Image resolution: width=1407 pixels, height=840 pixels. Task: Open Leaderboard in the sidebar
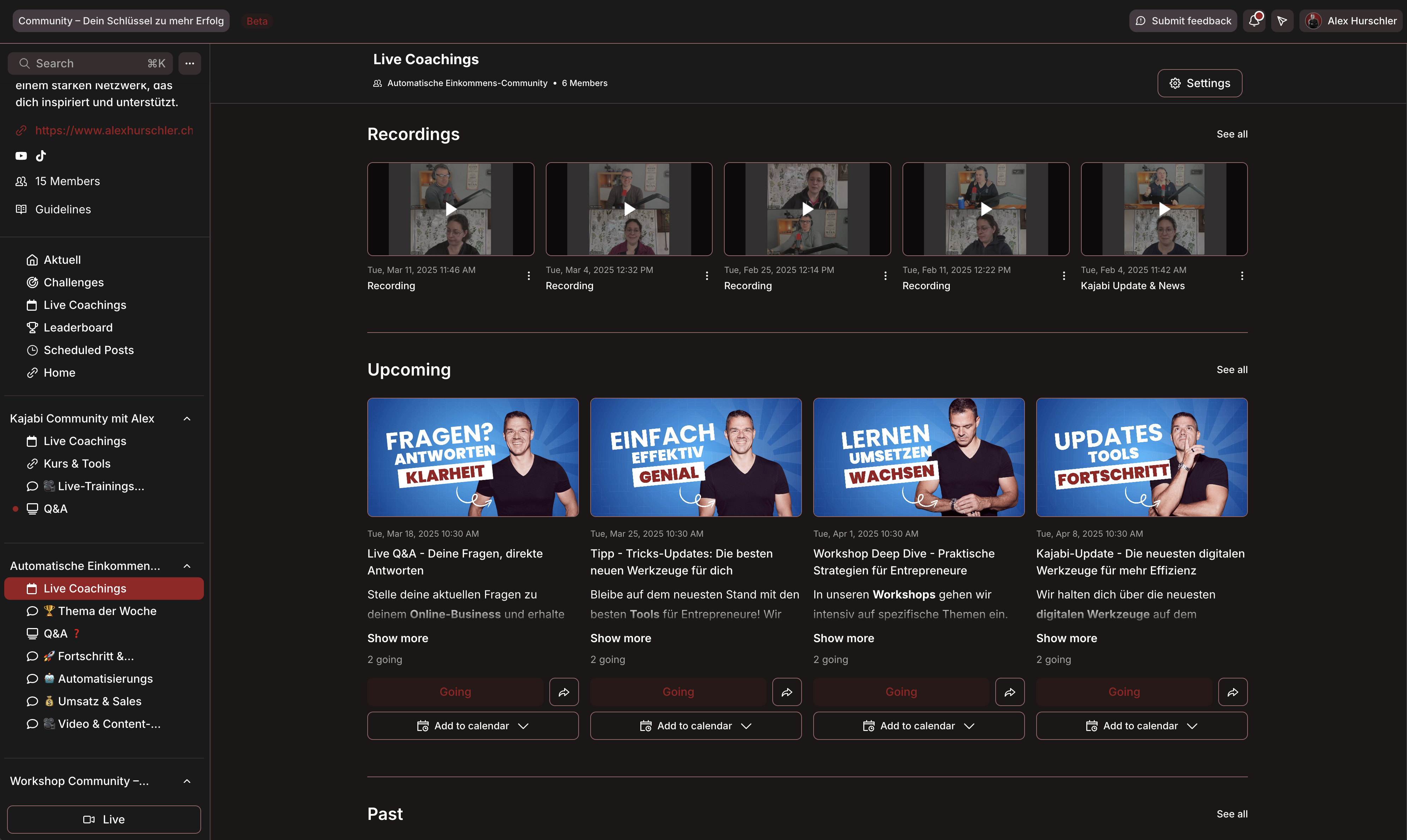[78, 327]
